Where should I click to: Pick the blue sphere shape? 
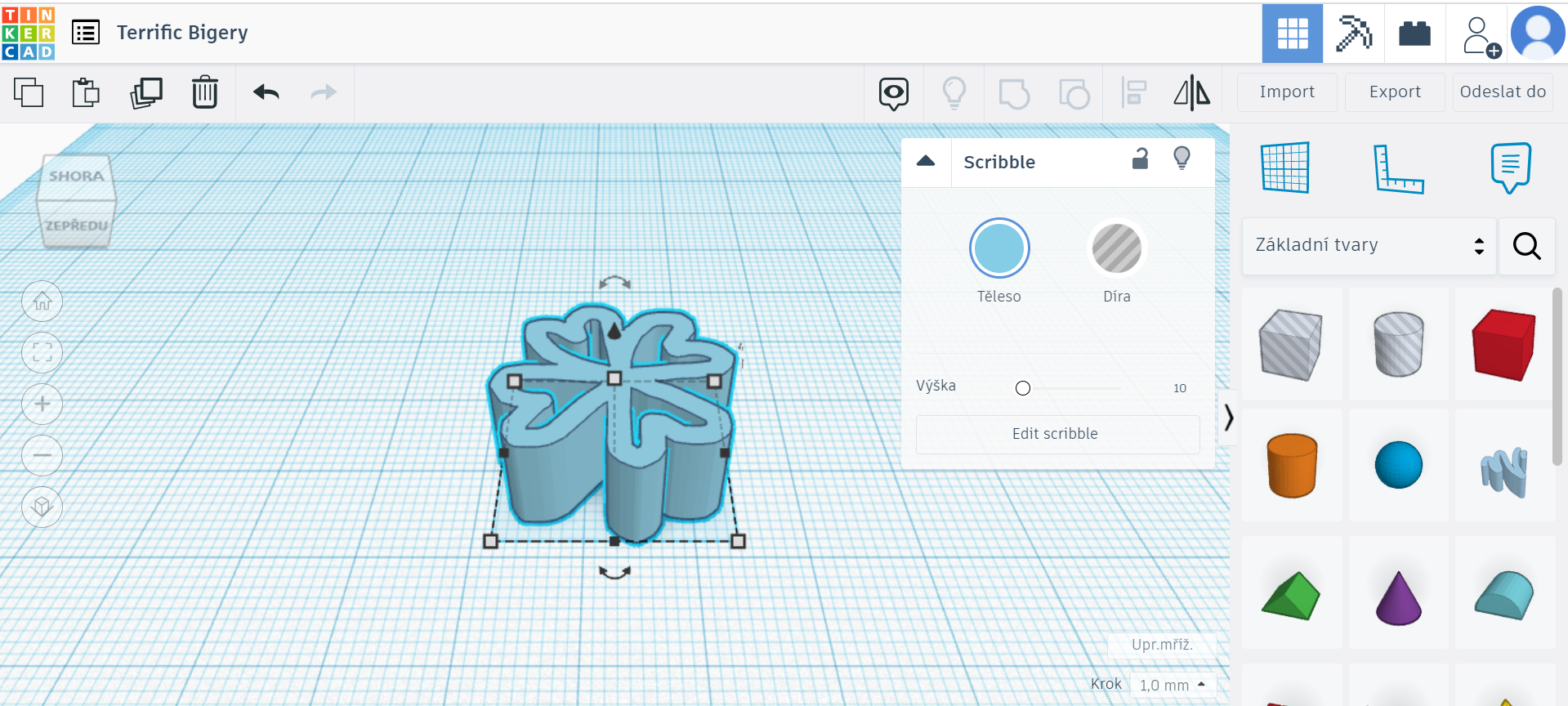[x=1398, y=465]
